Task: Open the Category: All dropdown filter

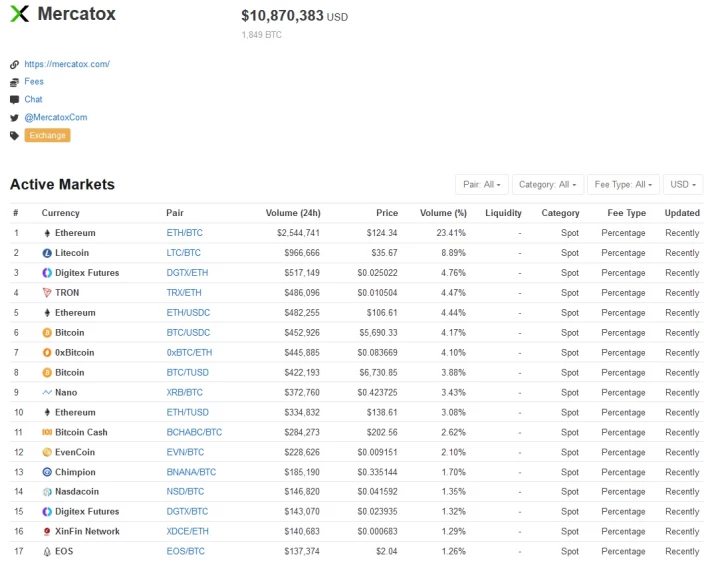Action: (548, 185)
